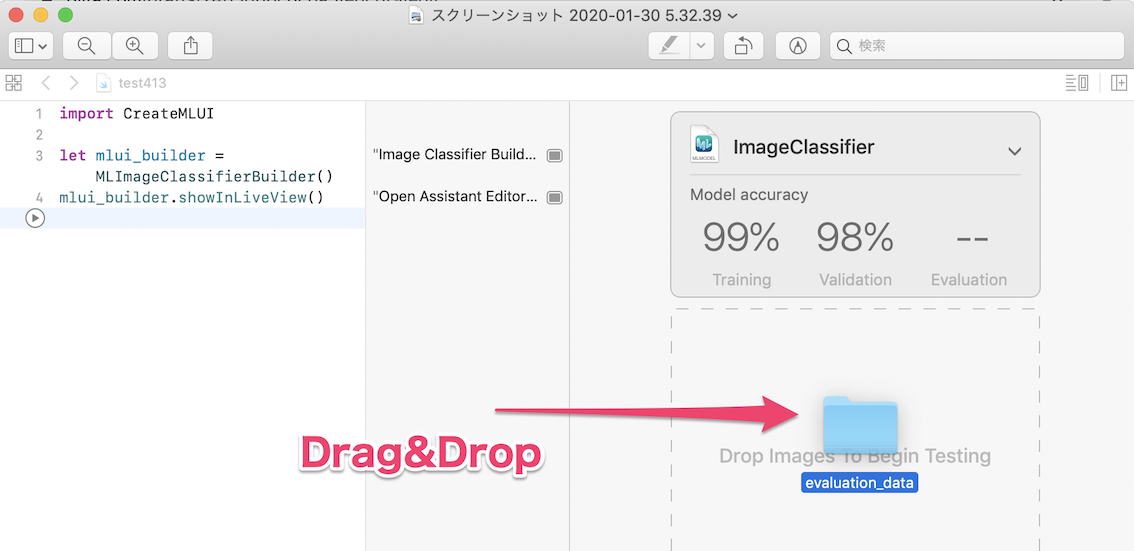Toggle the Image Classifier Builder result view
The height and width of the screenshot is (551, 1134).
pos(555,155)
